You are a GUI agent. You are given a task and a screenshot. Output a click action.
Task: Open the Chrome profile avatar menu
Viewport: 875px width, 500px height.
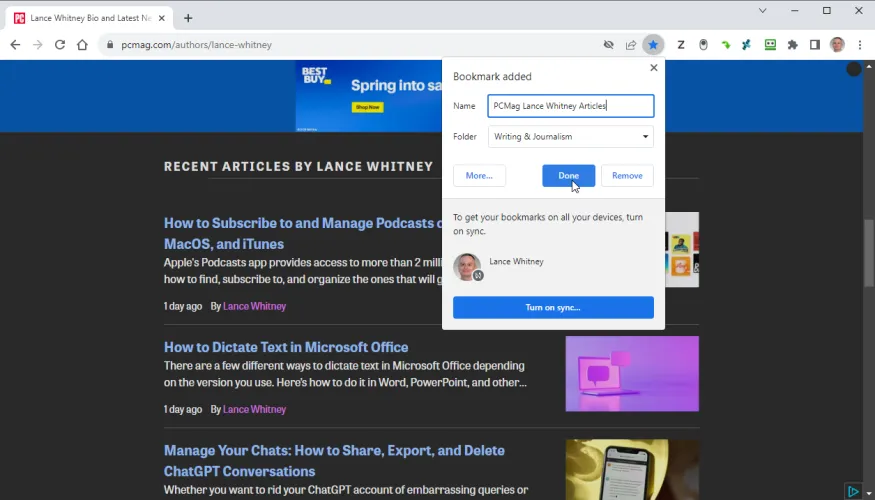point(838,45)
